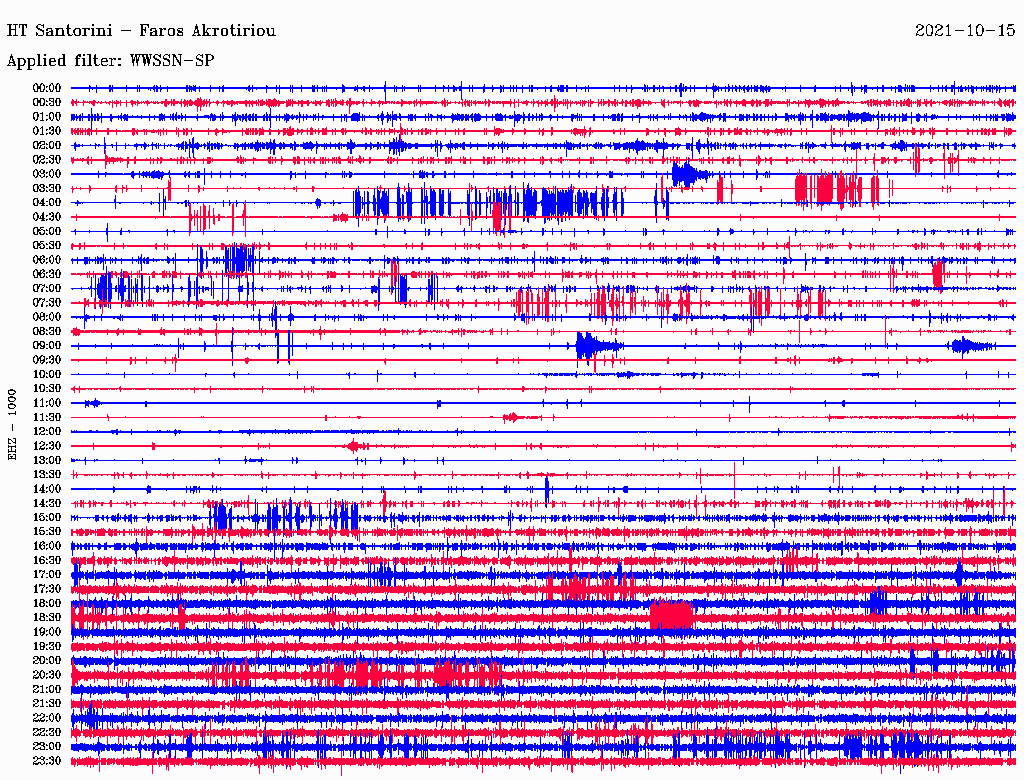Select the 08:30 time label

[x=47, y=332]
